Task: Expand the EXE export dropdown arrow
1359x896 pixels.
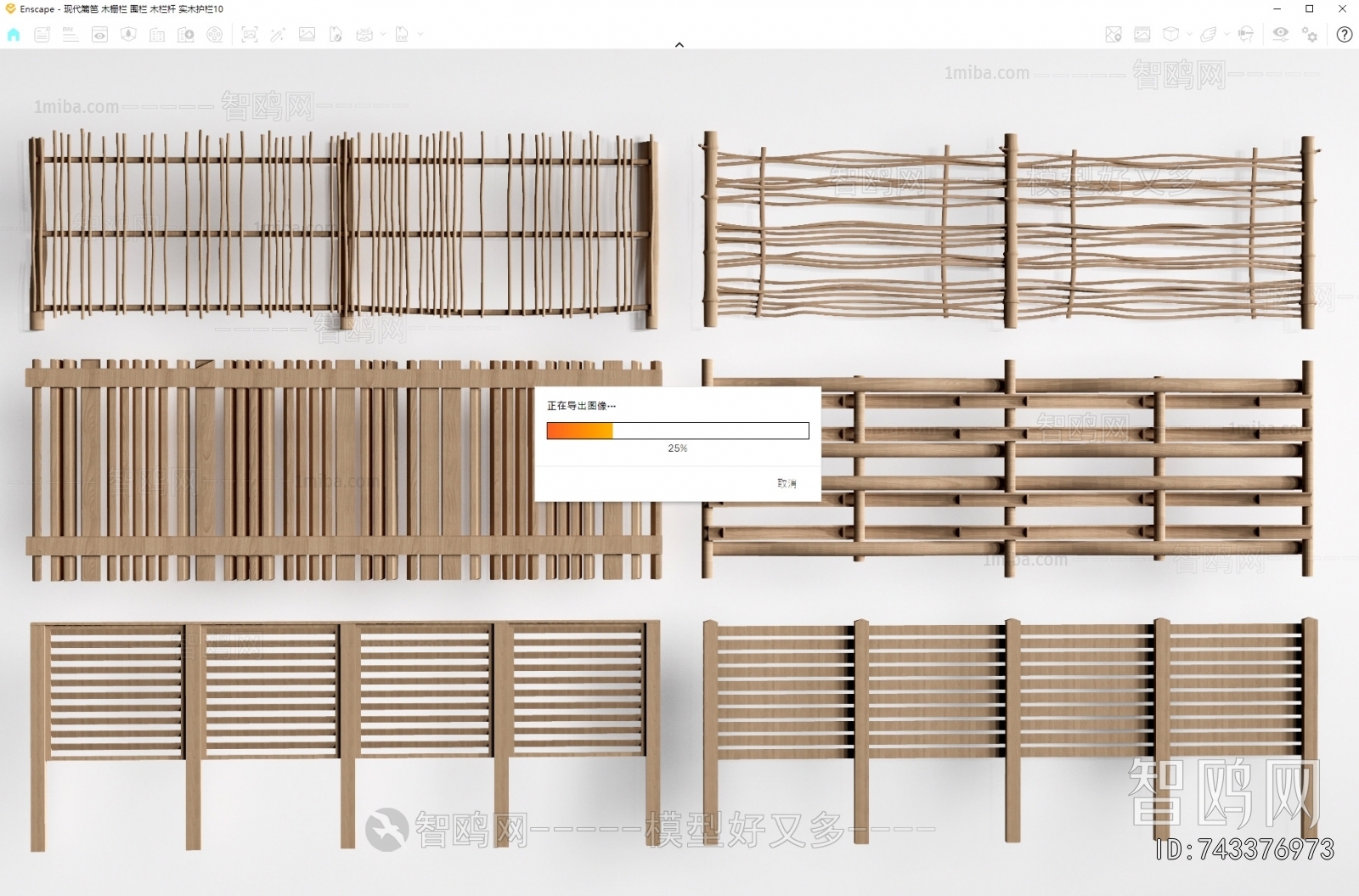Action: point(420,35)
